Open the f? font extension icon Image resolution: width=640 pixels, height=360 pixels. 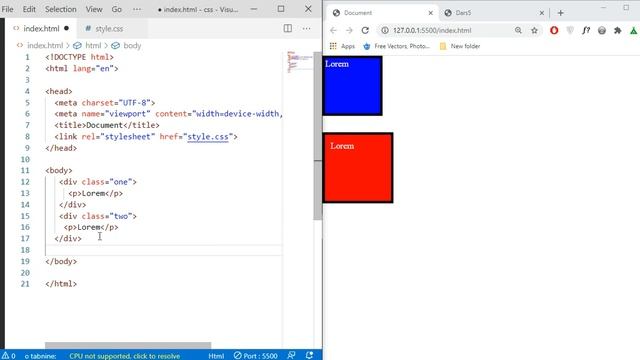pyautogui.click(x=586, y=30)
